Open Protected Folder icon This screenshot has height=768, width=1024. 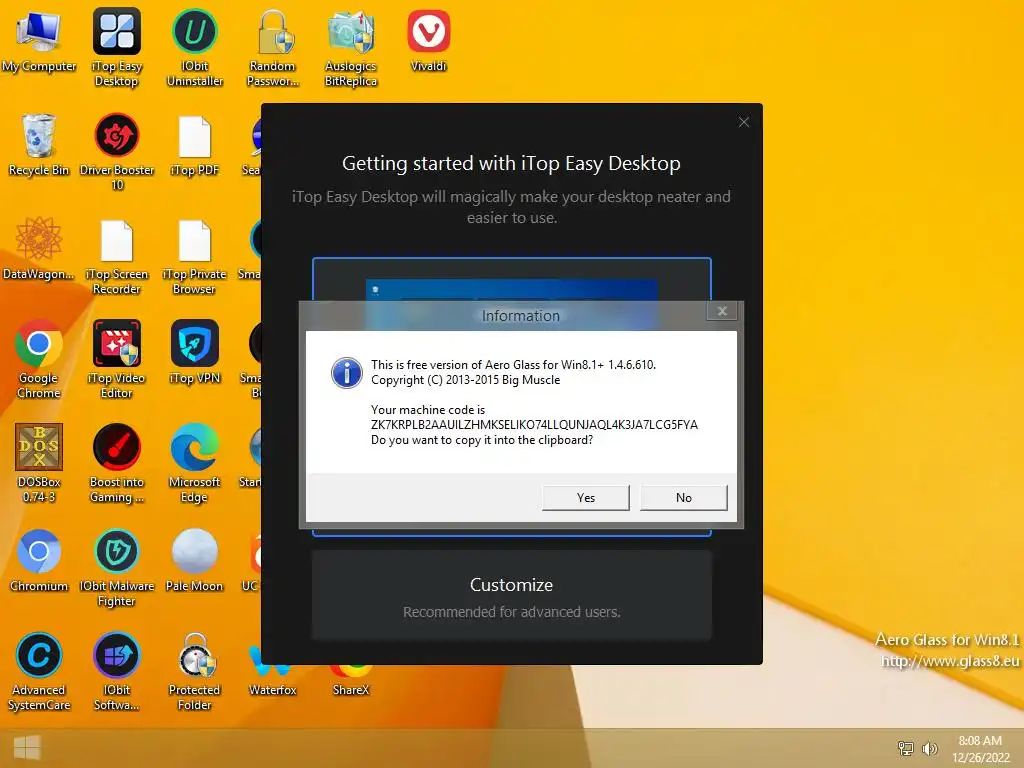click(195, 671)
